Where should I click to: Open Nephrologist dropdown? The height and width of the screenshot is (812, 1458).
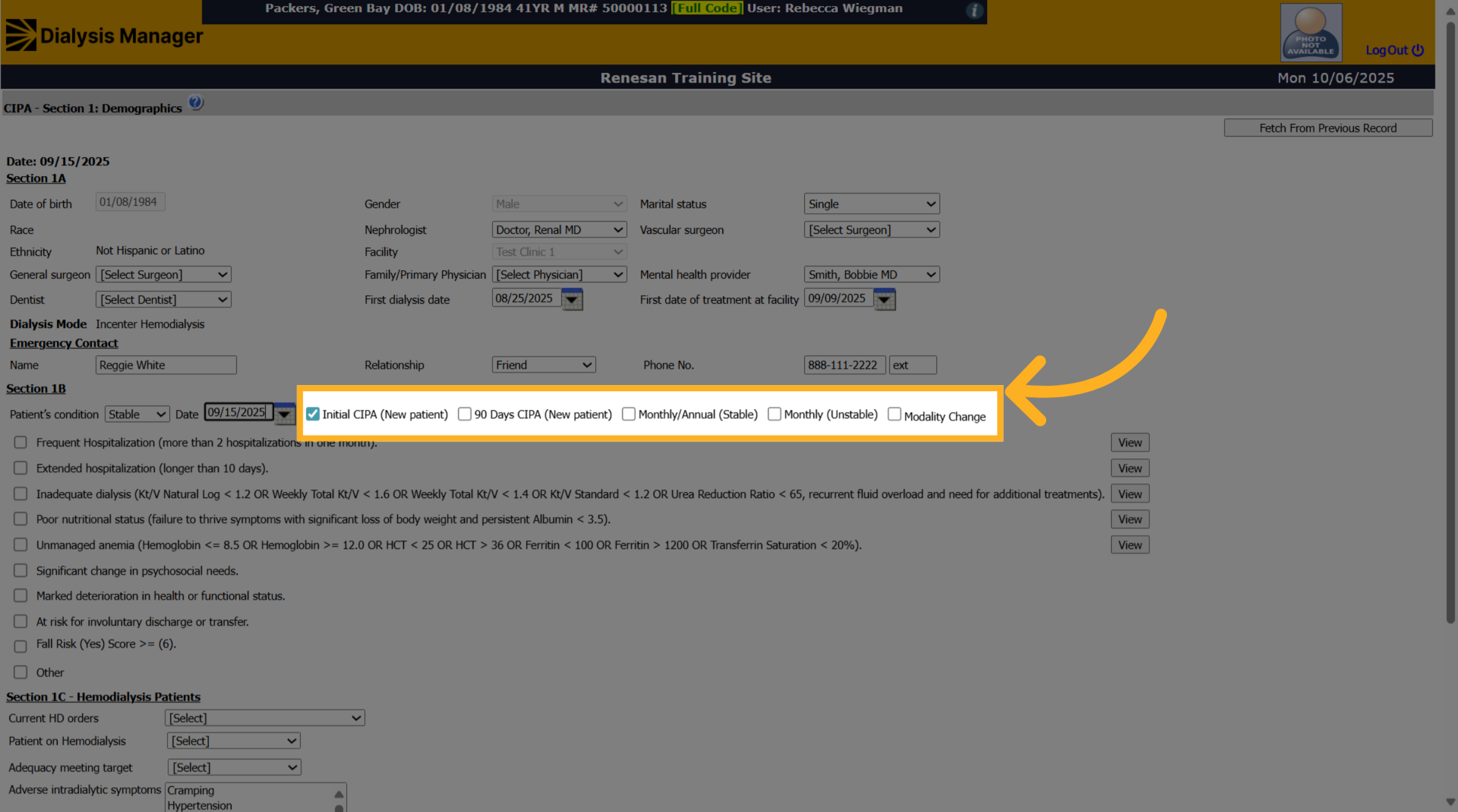[x=559, y=230]
